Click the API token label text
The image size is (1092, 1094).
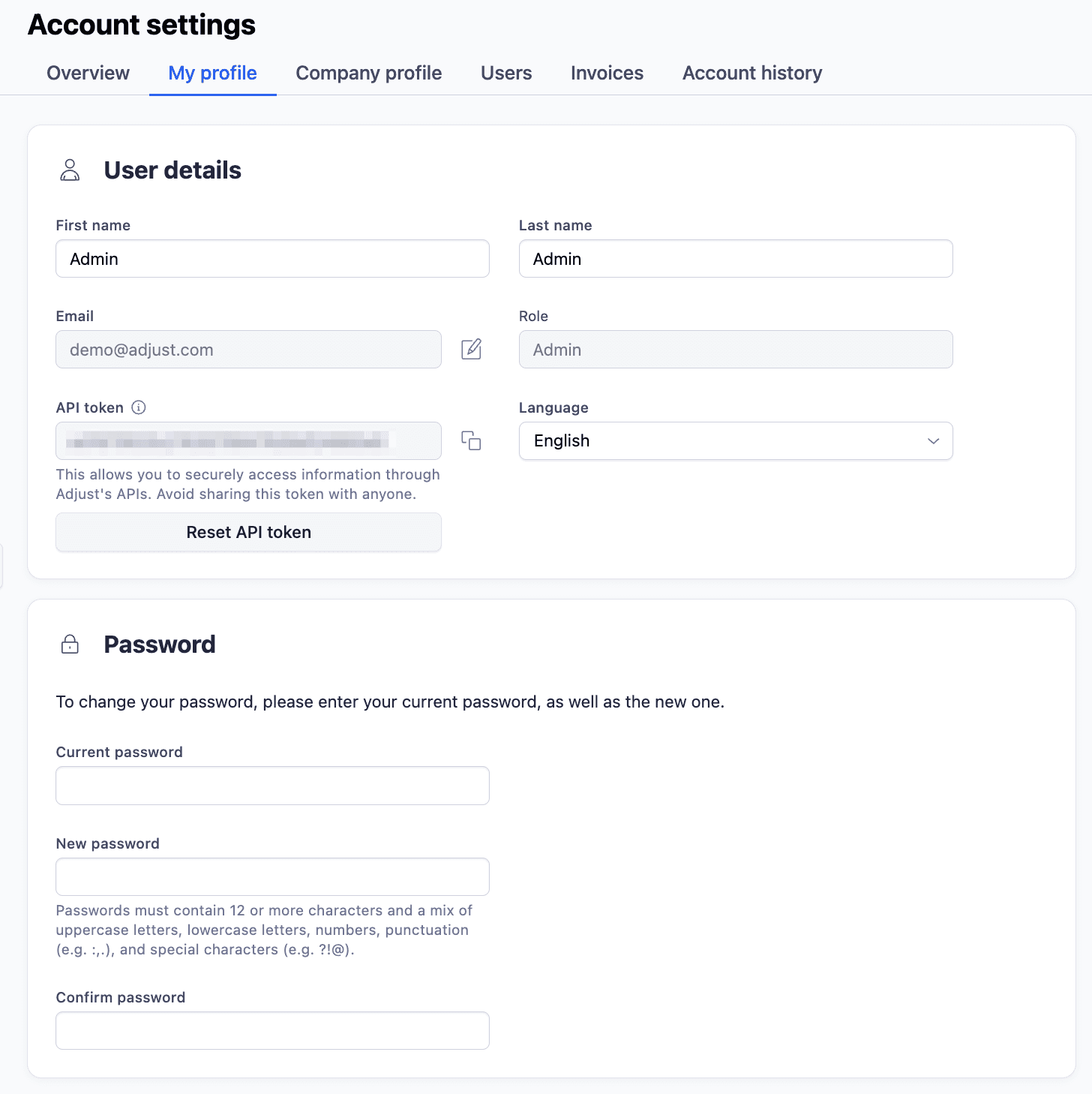coord(90,407)
